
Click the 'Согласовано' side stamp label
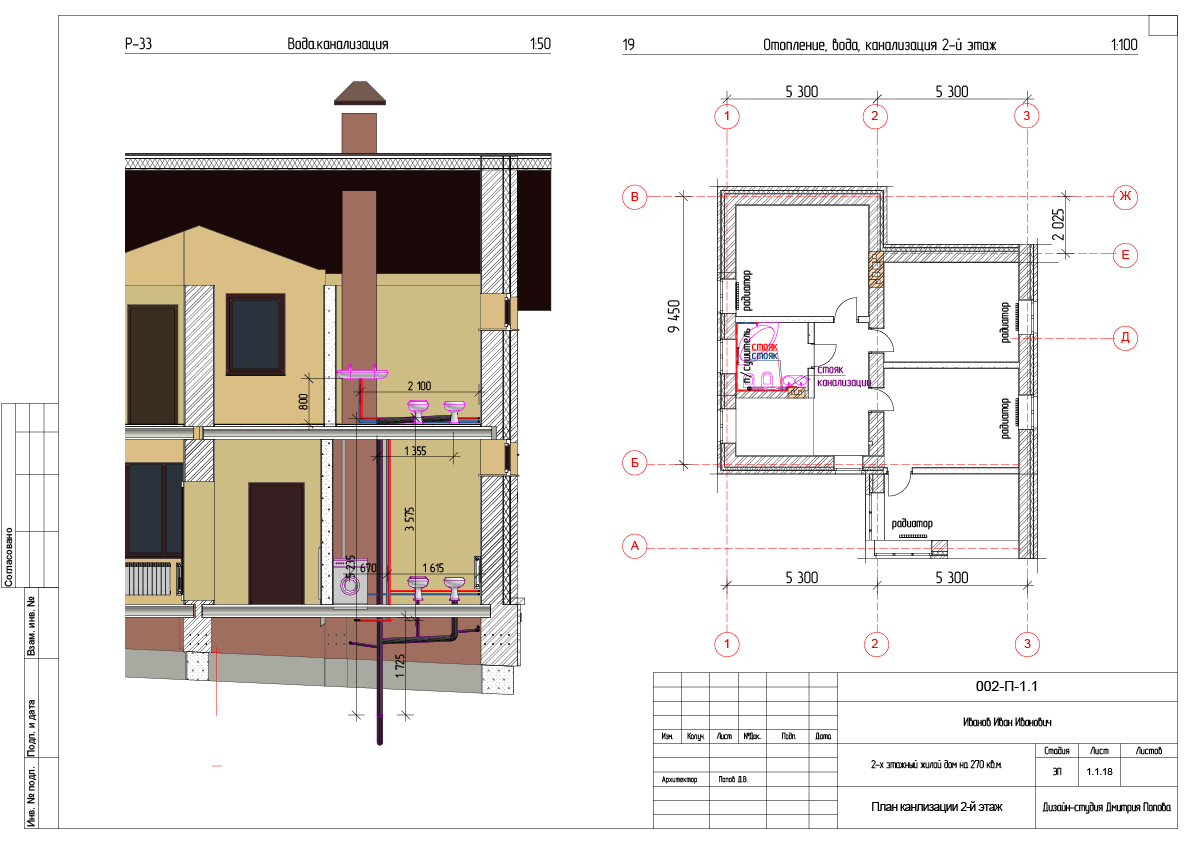pos(9,556)
